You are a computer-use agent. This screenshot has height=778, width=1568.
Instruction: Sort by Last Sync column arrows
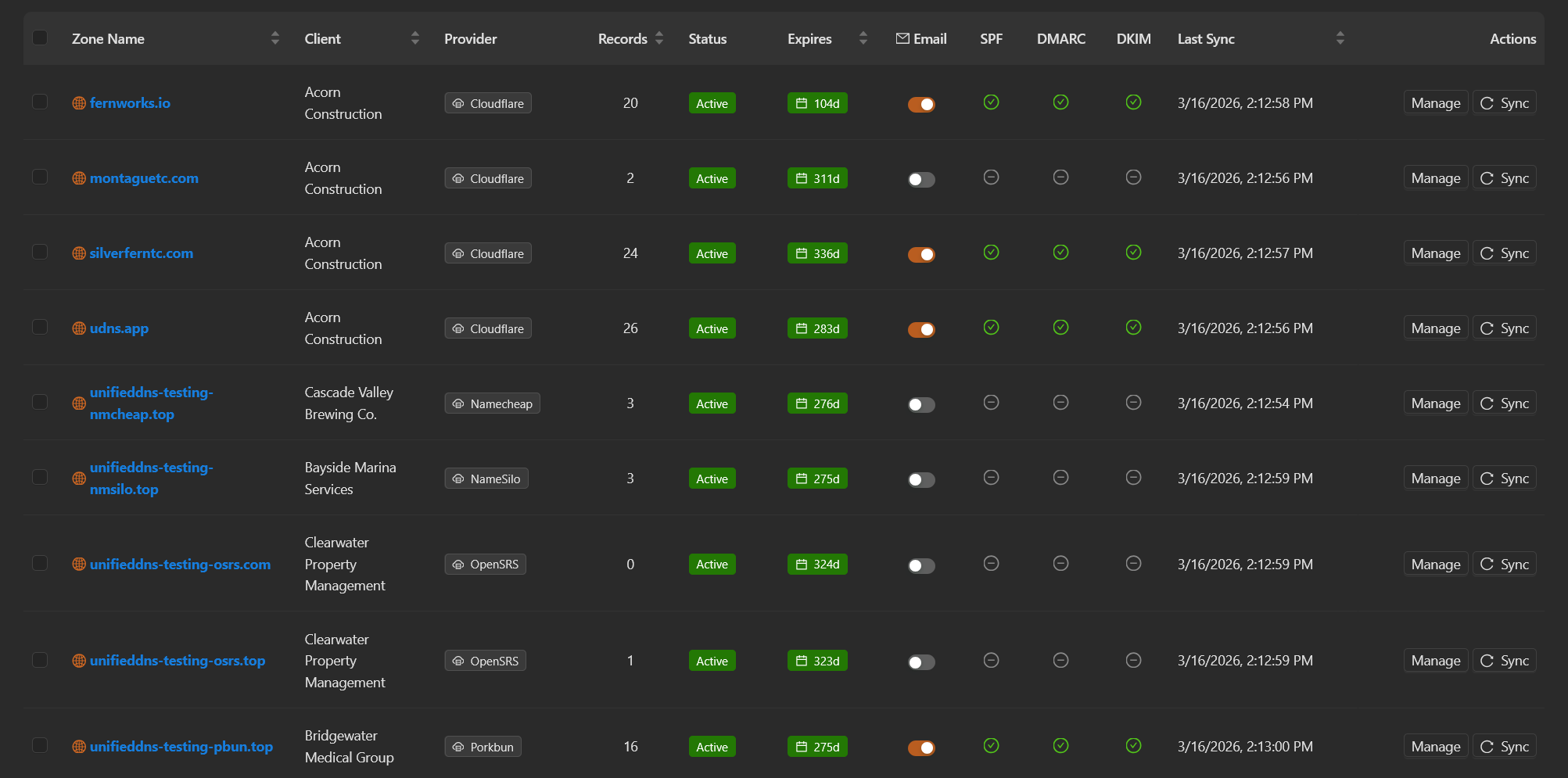(x=1340, y=38)
